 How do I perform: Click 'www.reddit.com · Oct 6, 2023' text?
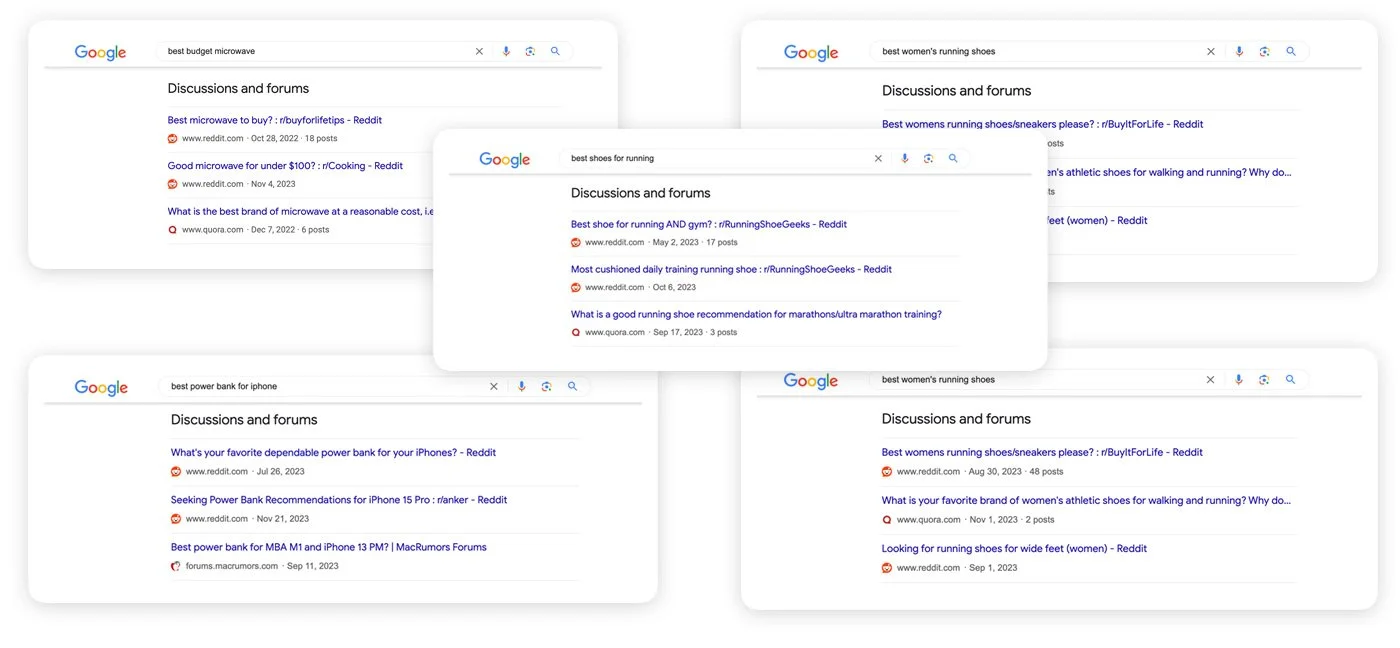tap(640, 288)
